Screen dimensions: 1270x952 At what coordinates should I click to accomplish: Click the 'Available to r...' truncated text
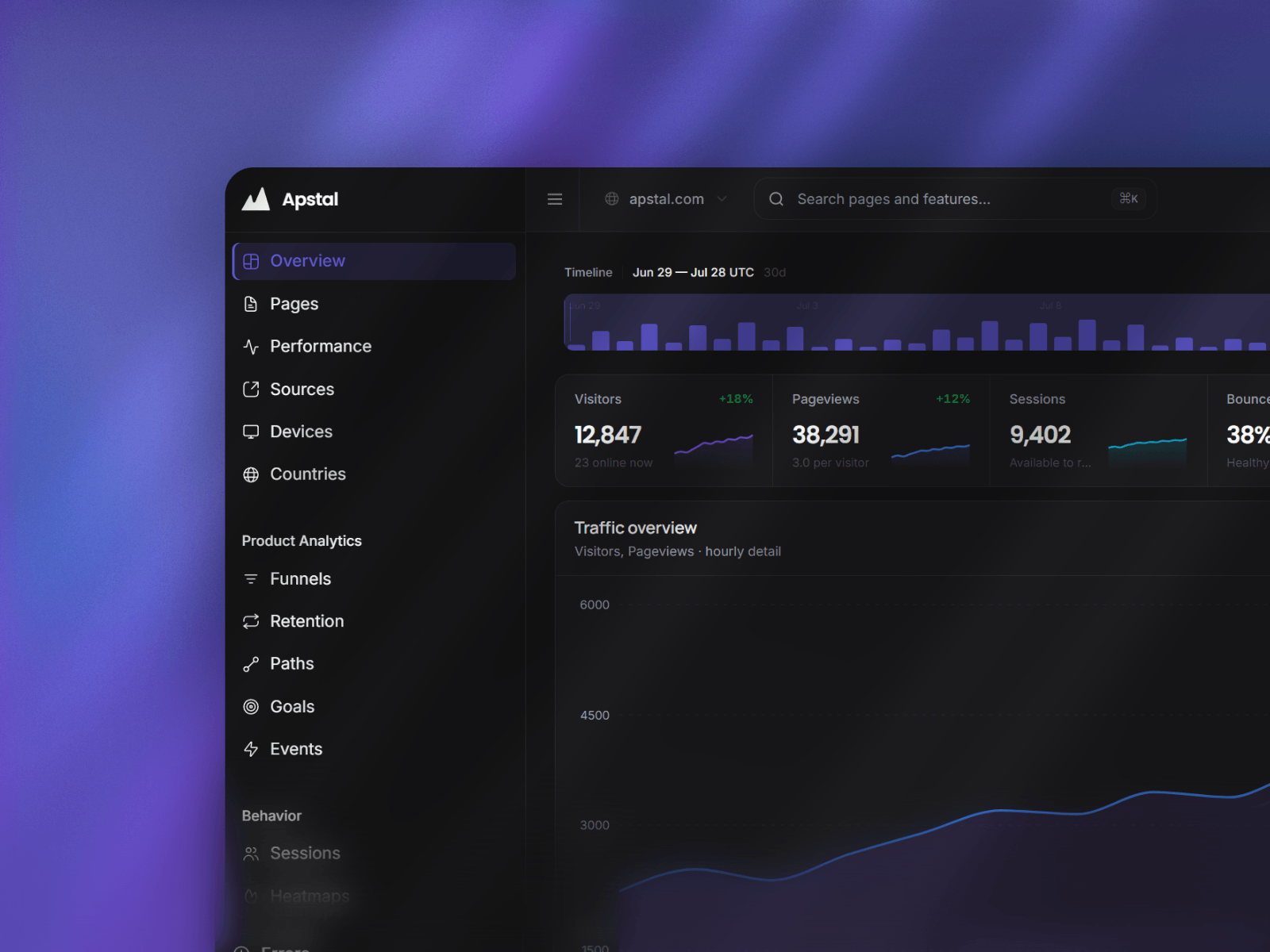[x=1050, y=463]
